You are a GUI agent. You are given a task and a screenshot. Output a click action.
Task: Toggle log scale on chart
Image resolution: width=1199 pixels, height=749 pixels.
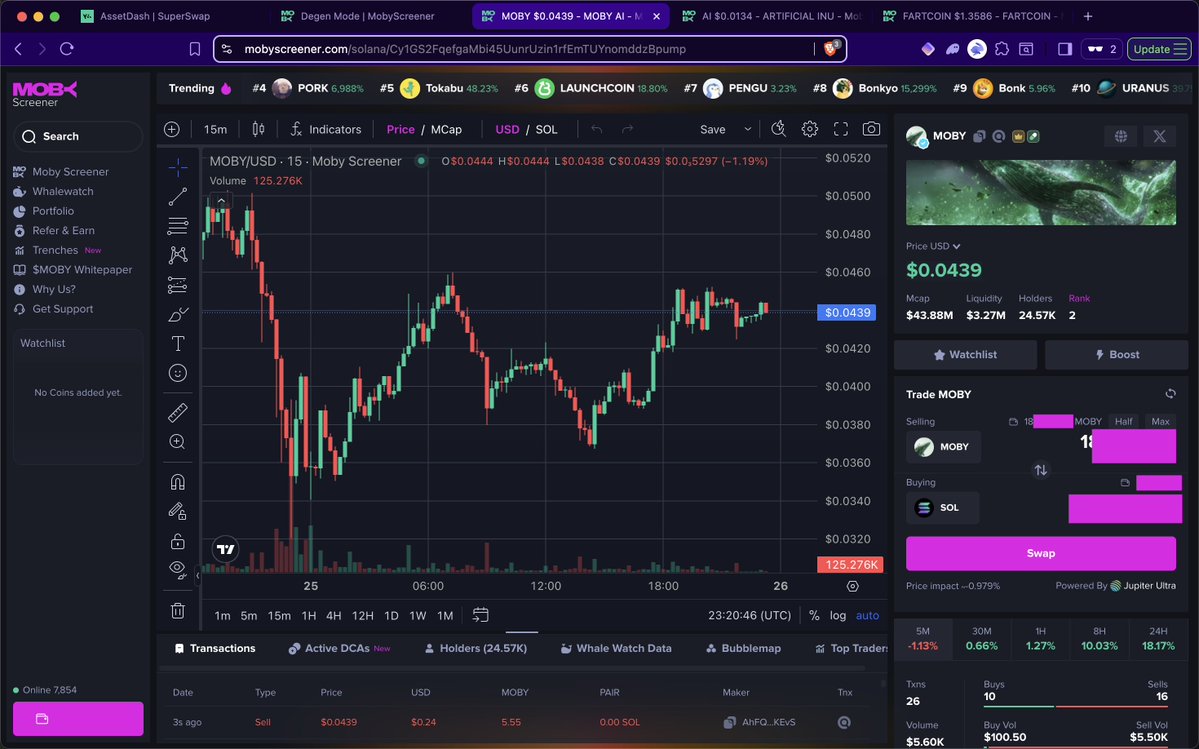pos(838,615)
